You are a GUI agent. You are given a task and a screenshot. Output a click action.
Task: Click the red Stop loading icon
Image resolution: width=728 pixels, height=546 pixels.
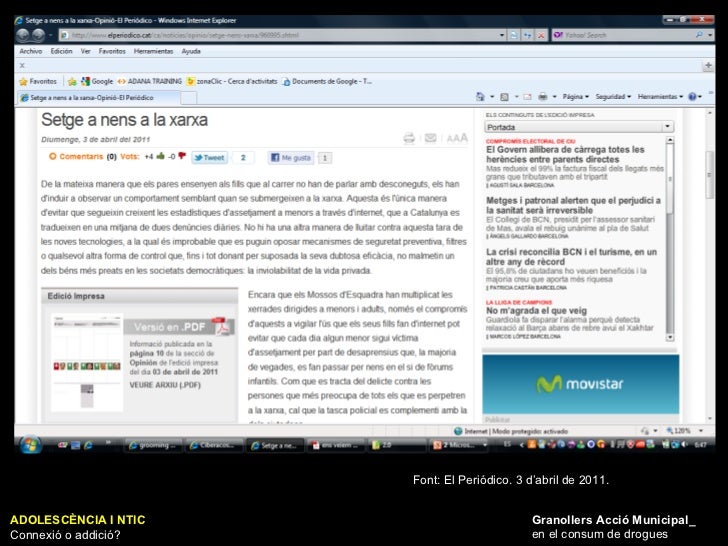[540, 35]
